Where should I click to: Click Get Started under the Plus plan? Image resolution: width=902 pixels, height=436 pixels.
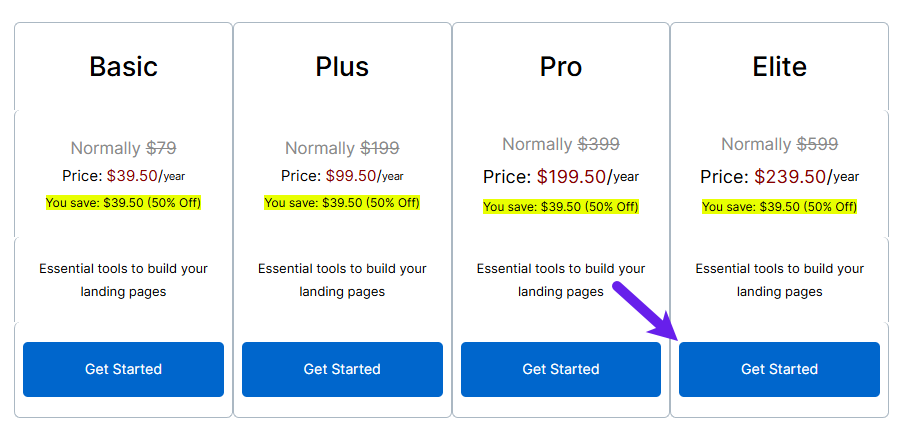click(342, 369)
